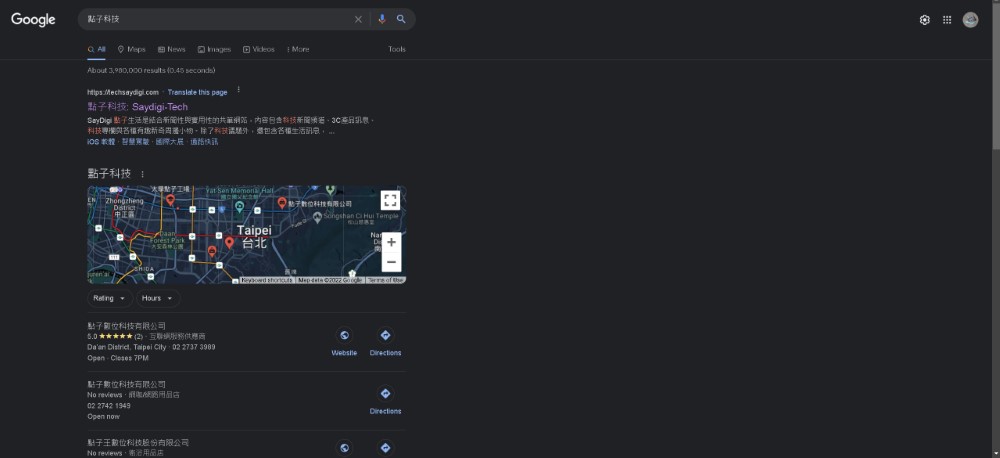Image resolution: width=1000 pixels, height=458 pixels.
Task: Expand the Rating filter dropdown
Action: pyautogui.click(x=109, y=298)
